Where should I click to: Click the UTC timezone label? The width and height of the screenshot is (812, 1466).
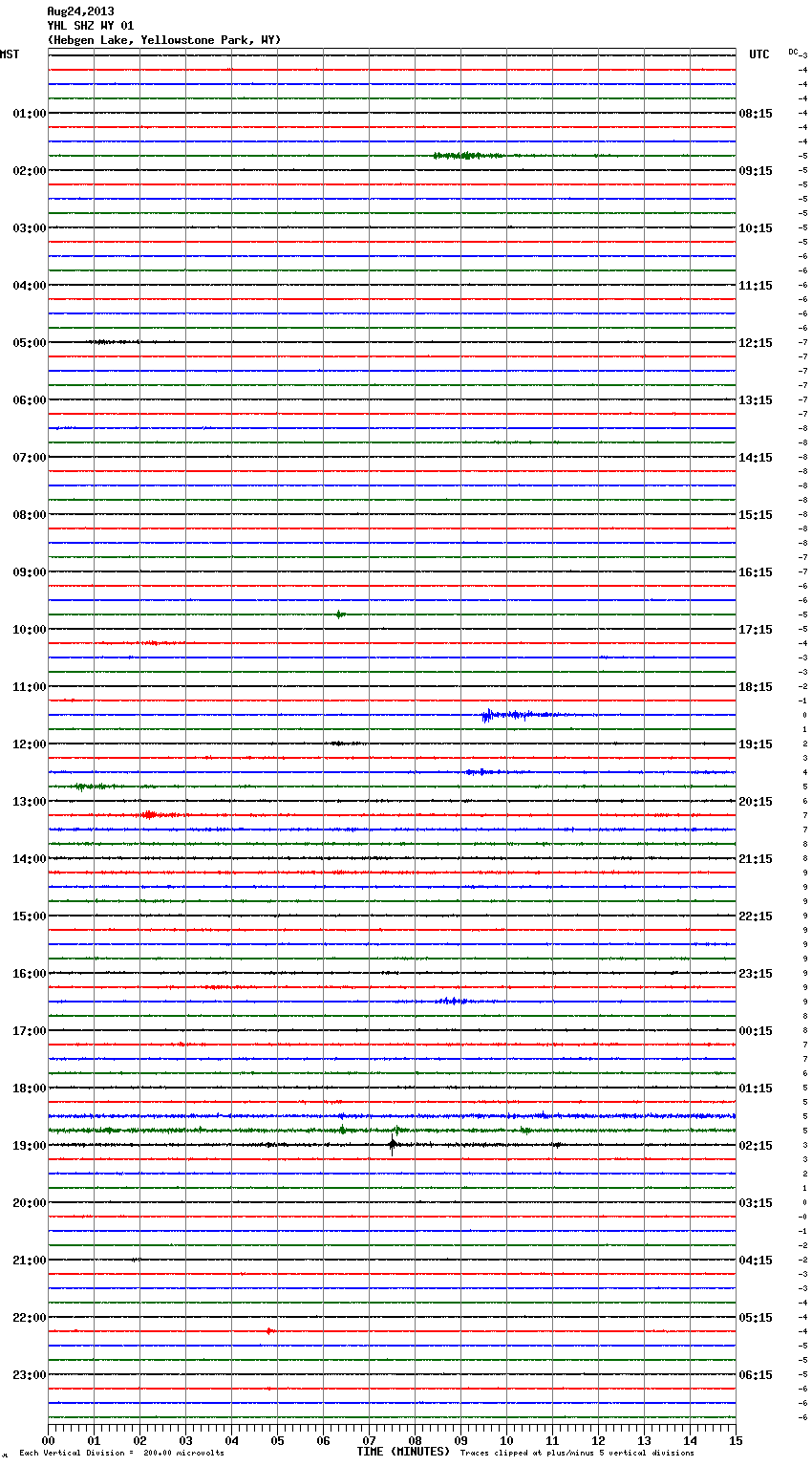tap(759, 54)
